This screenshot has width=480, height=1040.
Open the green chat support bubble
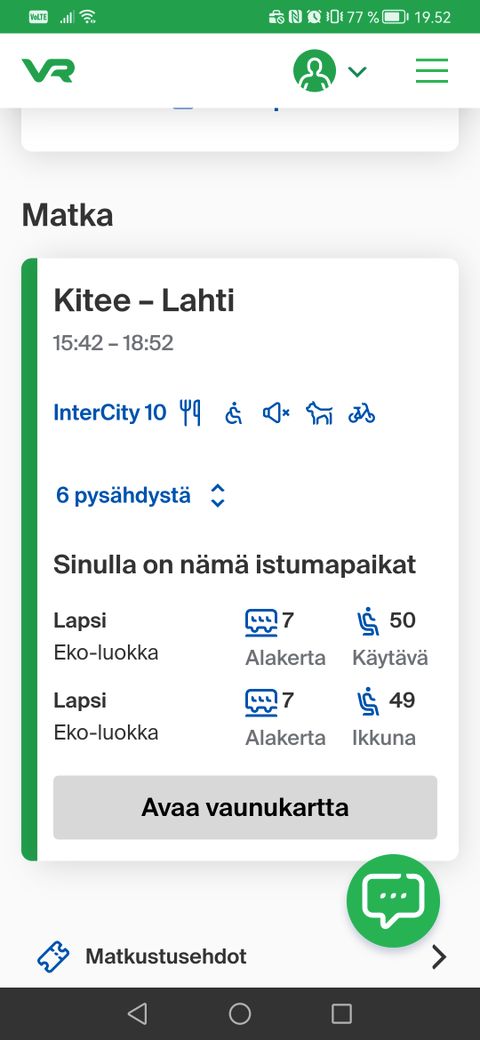[393, 901]
